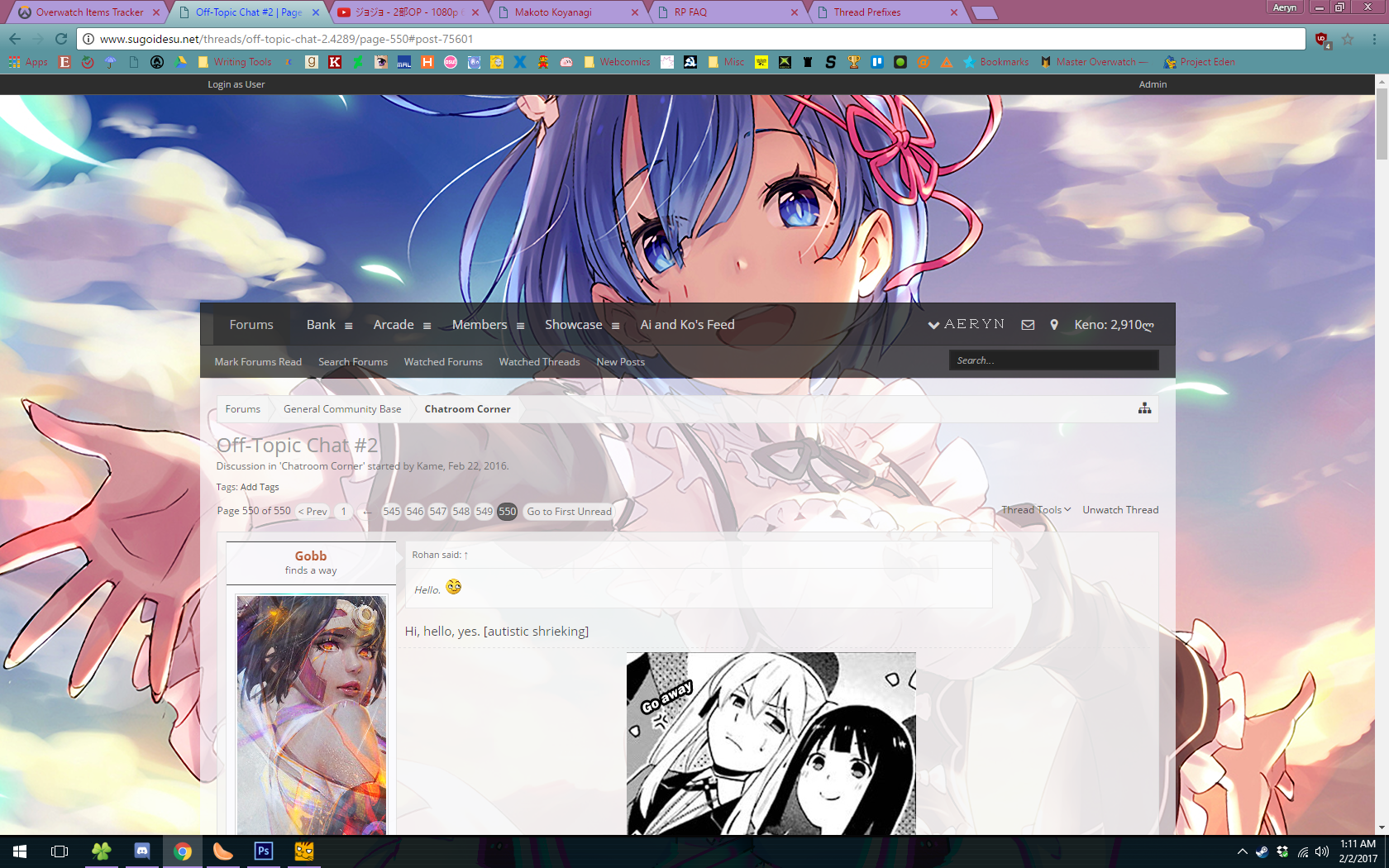Viewport: 1389px width, 868px height.
Task: Click the uBlock Origin extension icon
Action: coord(1322,39)
